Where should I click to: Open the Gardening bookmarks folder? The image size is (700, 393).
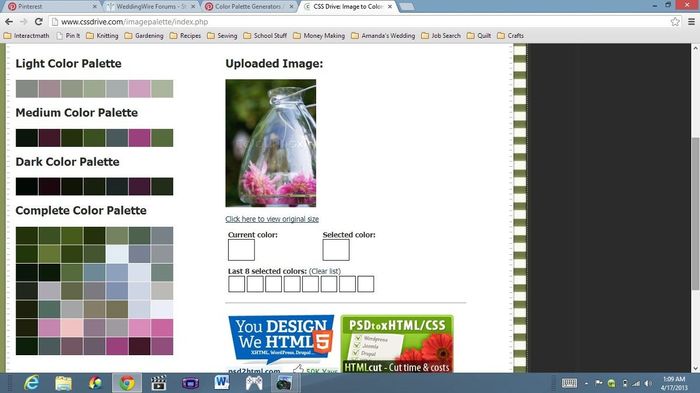[x=144, y=36]
